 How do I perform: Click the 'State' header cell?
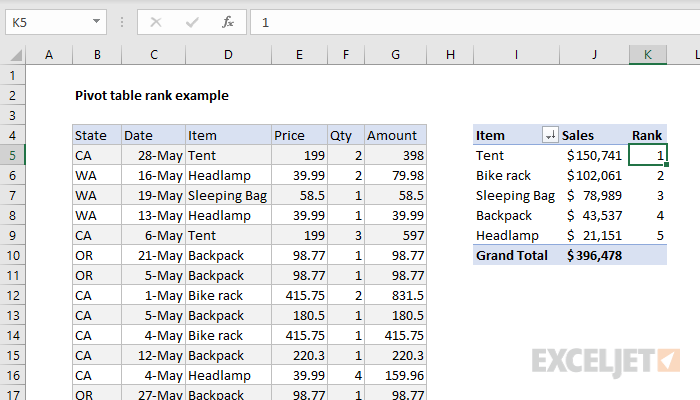click(x=97, y=135)
